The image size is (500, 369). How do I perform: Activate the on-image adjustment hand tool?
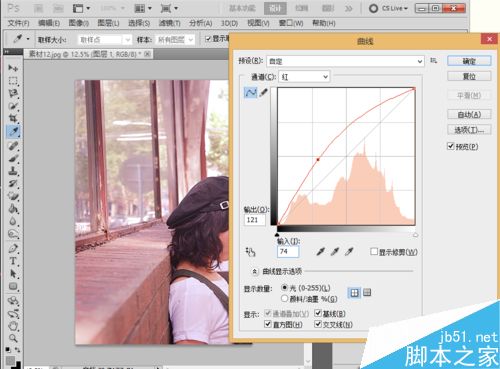(x=250, y=252)
